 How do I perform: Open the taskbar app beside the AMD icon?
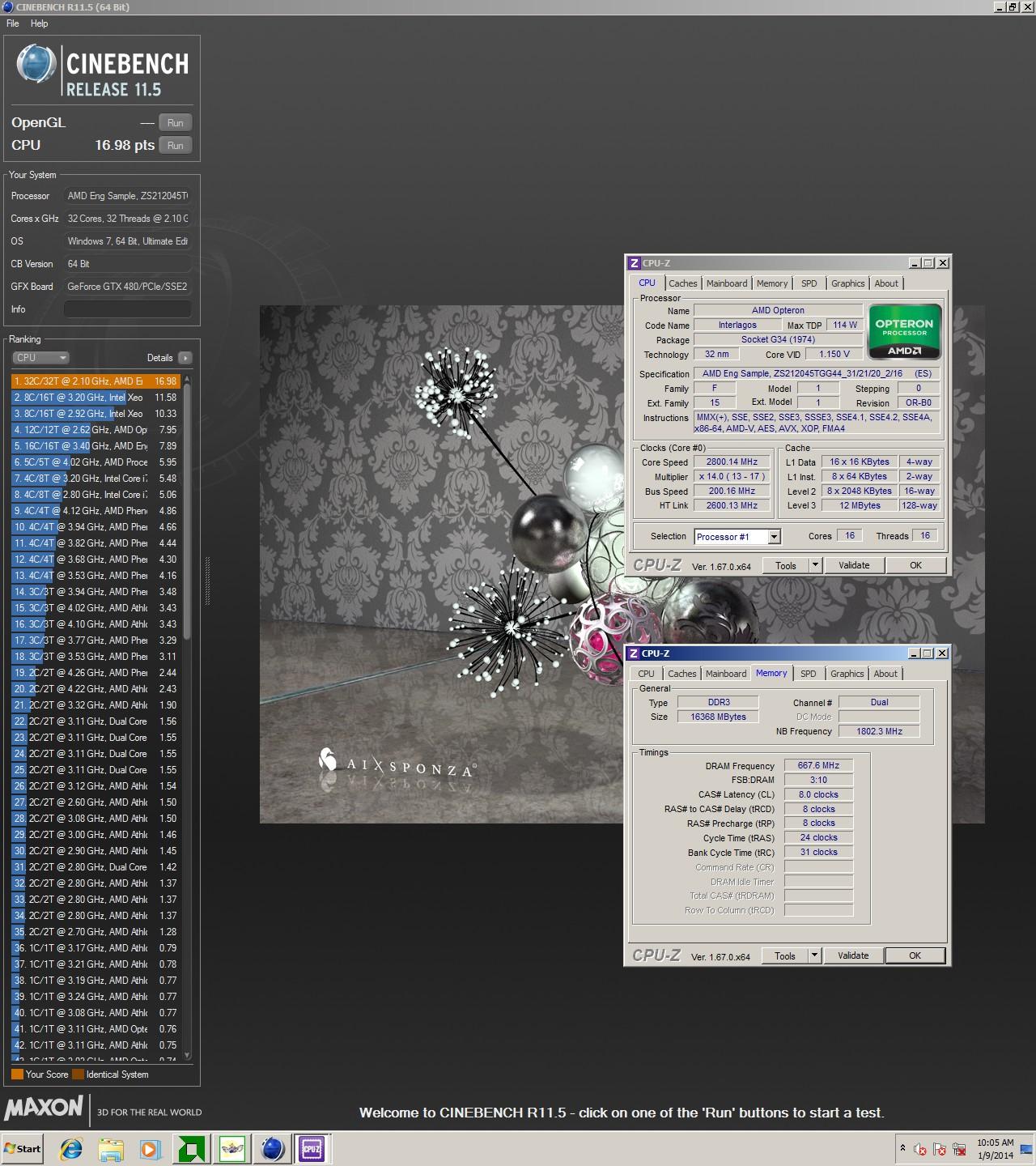click(232, 1149)
